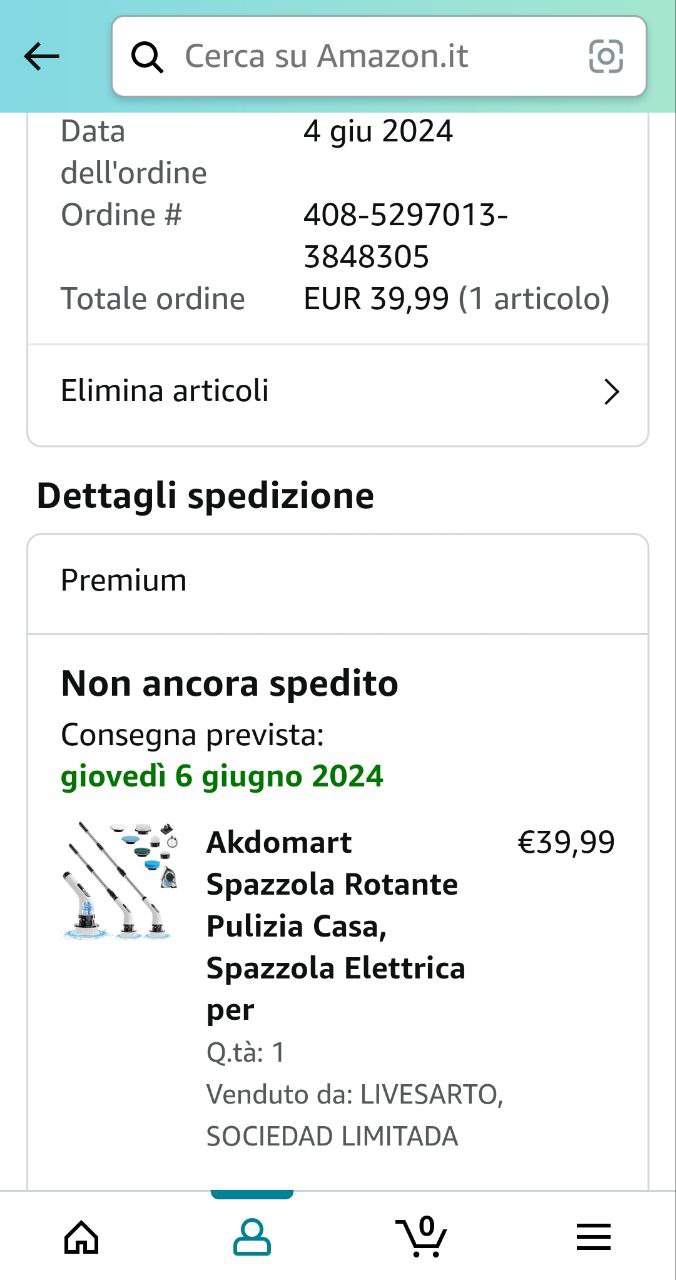Image resolution: width=676 pixels, height=1280 pixels.
Task: Tap the delivery date giovedì 6 giugno 2024
Action: 222,776
